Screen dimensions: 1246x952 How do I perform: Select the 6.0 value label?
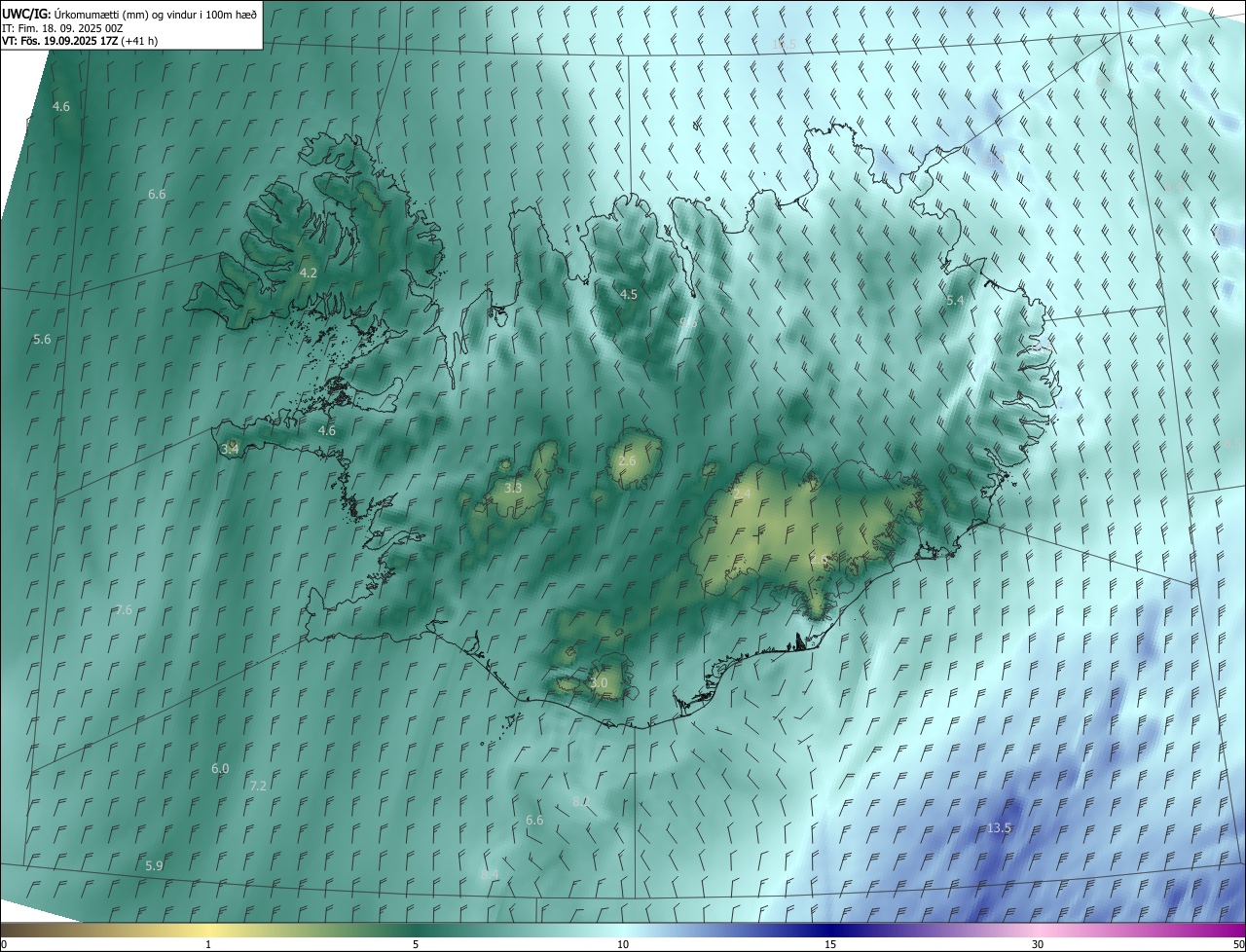point(220,769)
